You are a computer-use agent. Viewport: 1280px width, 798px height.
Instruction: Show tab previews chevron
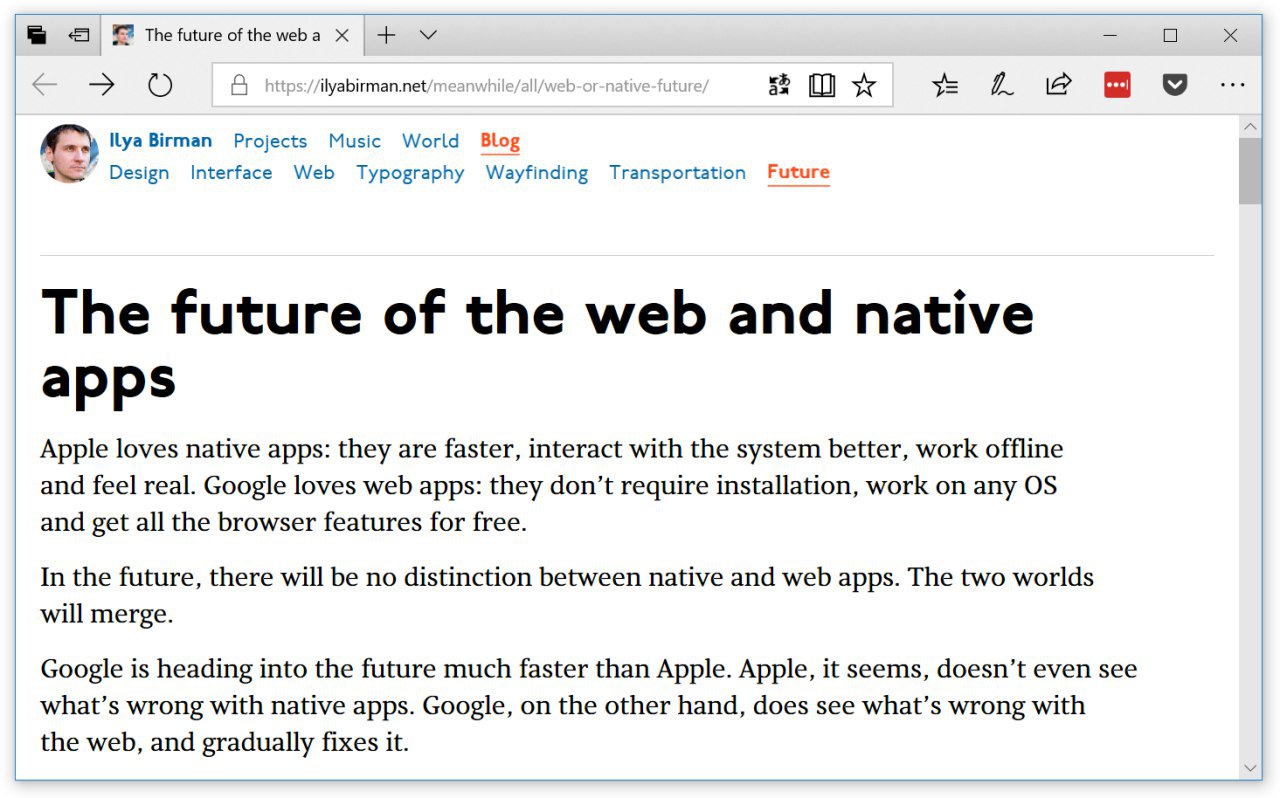(428, 35)
